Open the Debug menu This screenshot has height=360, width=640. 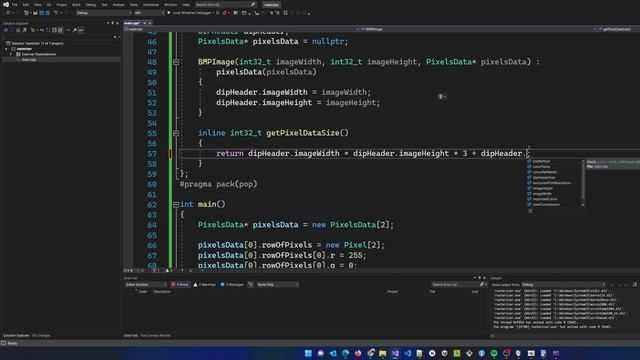pos(91,4)
